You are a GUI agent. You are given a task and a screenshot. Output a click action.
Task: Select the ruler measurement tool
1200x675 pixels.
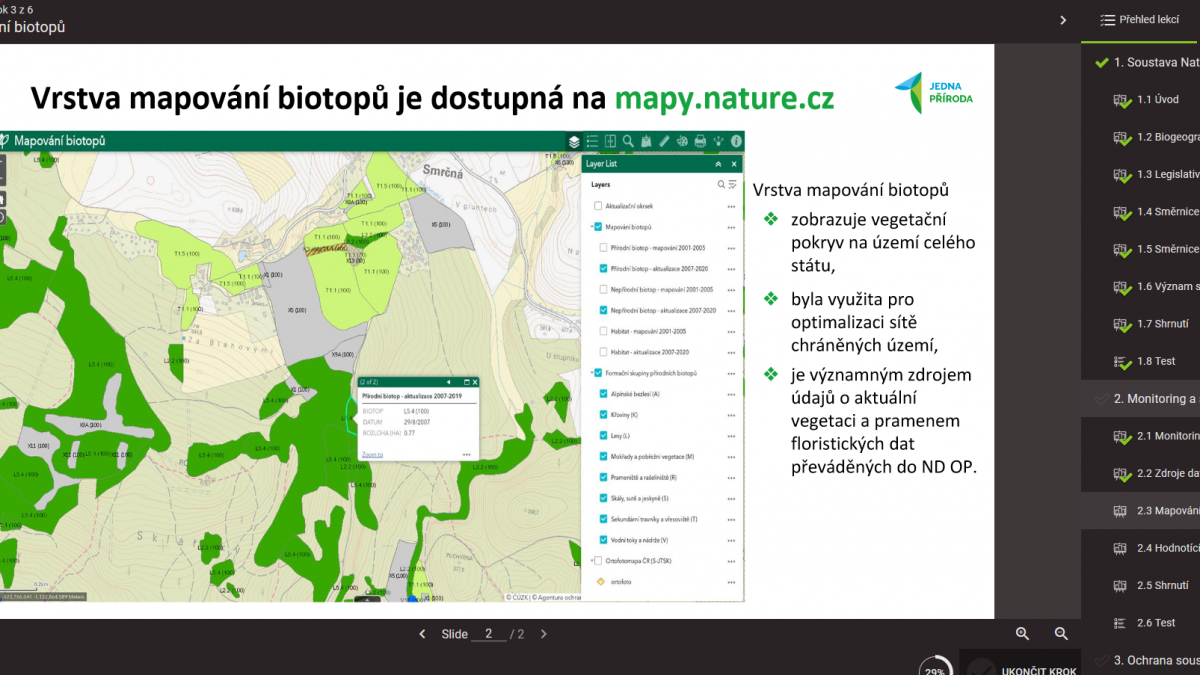point(664,141)
